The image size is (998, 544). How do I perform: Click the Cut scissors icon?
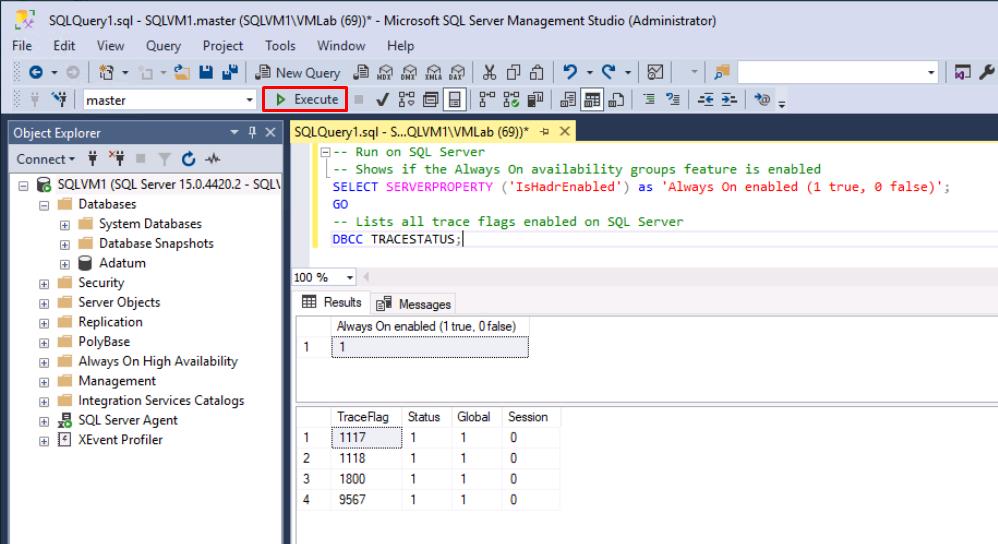pyautogui.click(x=489, y=73)
